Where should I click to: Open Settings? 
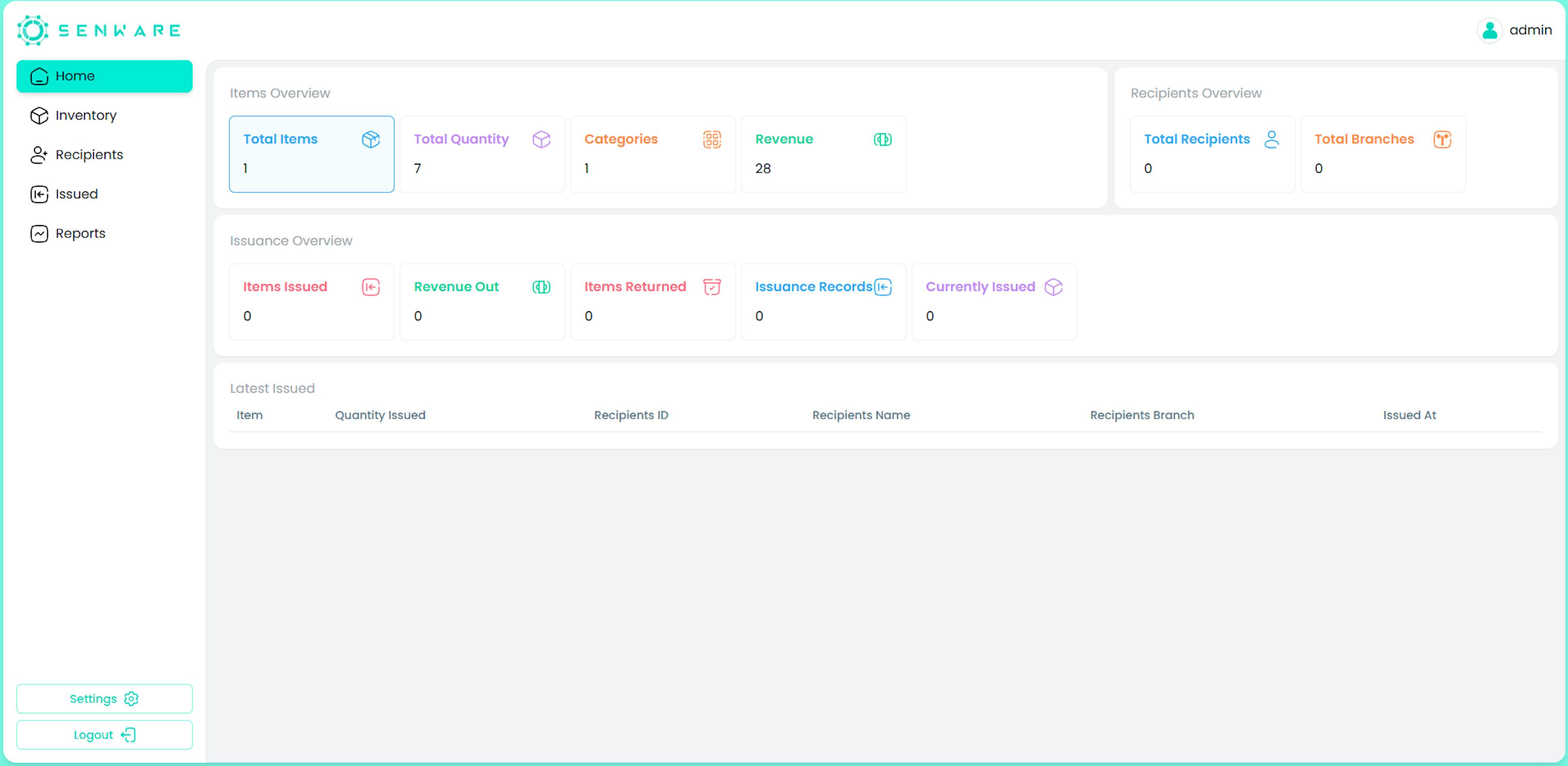pos(105,699)
